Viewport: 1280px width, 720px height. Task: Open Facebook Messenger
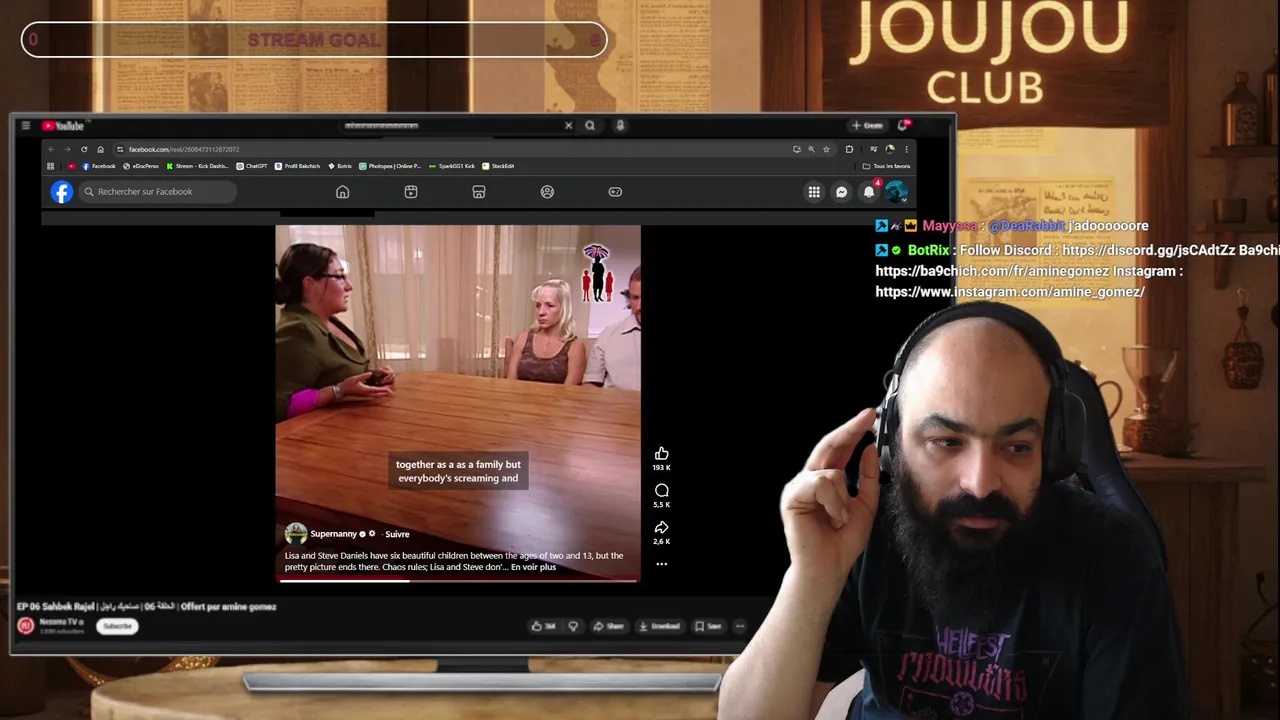pyautogui.click(x=842, y=192)
